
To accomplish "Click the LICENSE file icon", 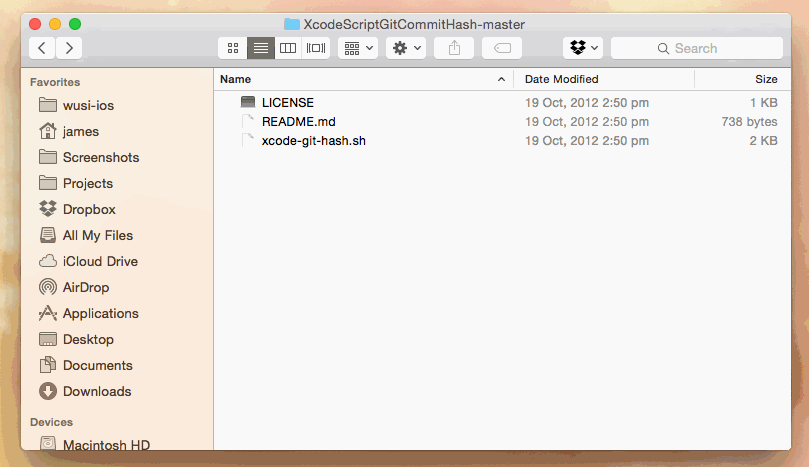I will [x=248, y=102].
